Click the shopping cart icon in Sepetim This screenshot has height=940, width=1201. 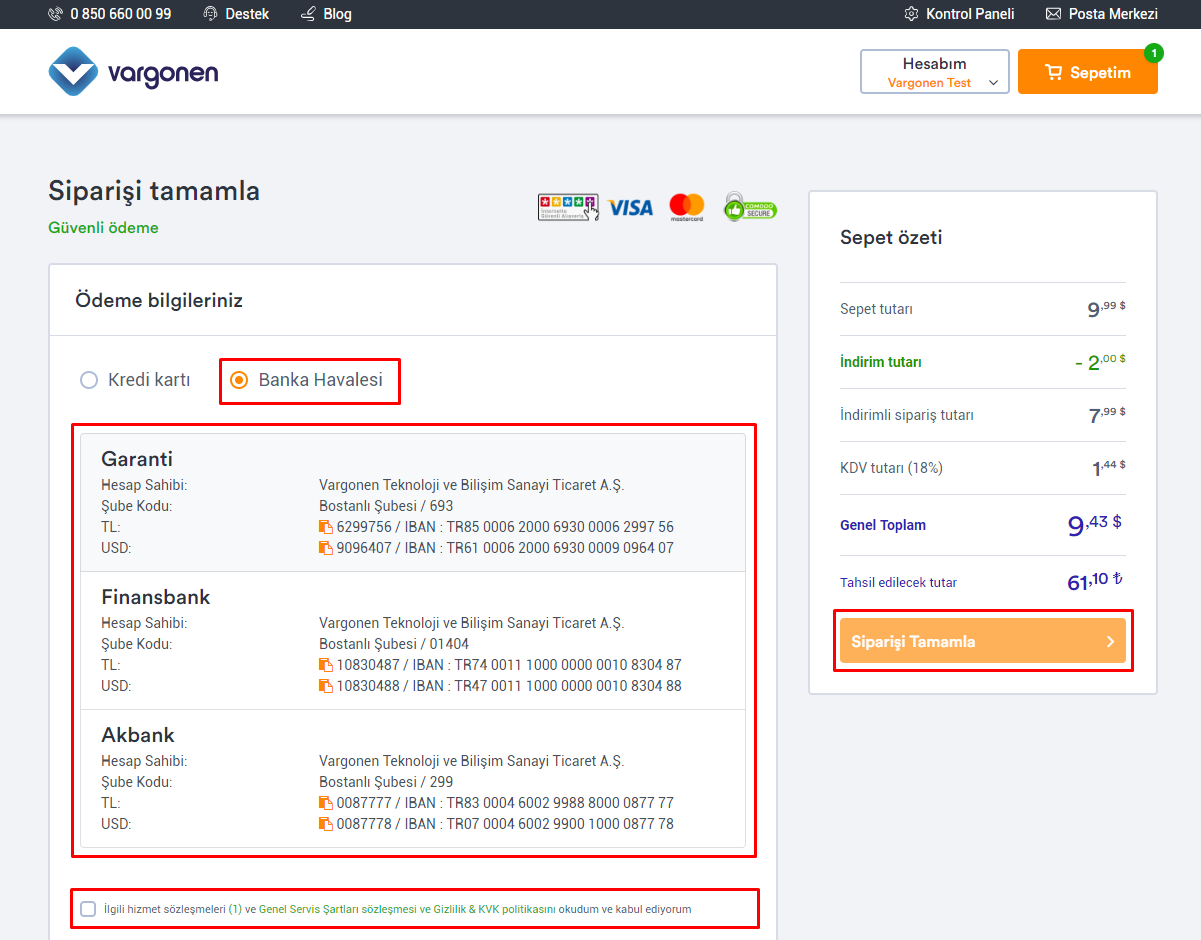[1053, 72]
